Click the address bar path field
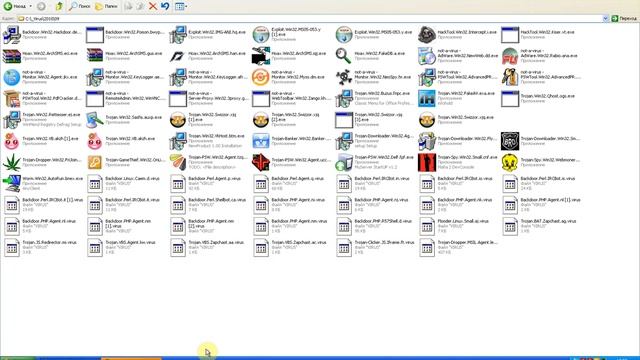Screen dimensions: 640x360 click(x=310, y=18)
